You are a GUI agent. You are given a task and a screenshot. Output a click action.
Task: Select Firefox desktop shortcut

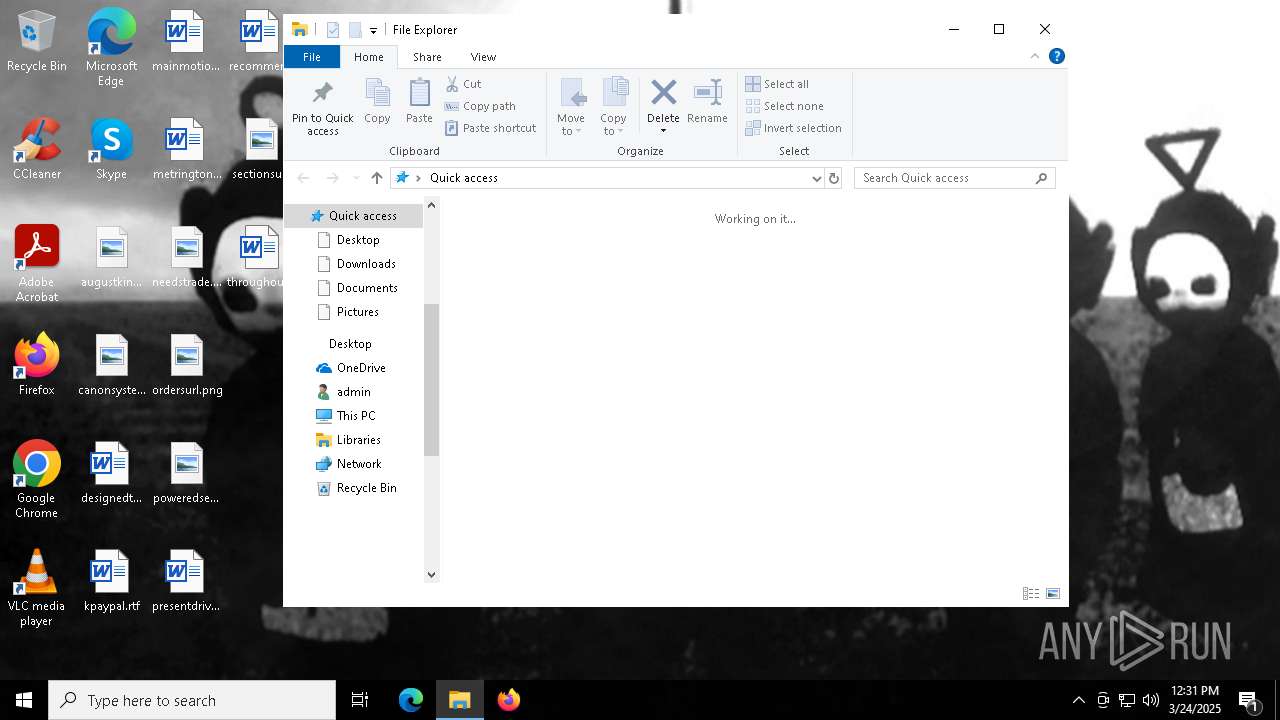(37, 365)
